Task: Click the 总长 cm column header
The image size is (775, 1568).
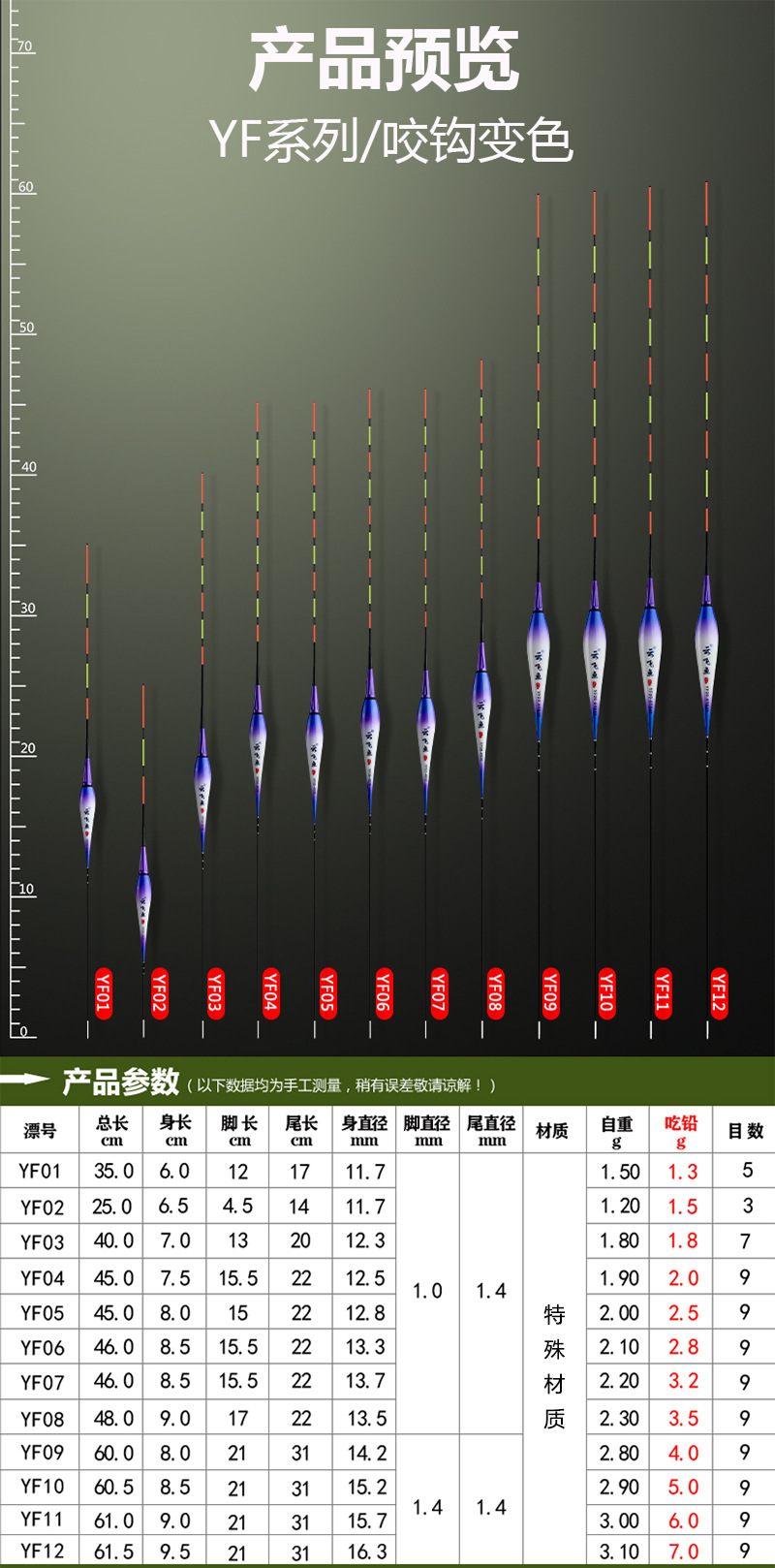Action: (x=112, y=1130)
